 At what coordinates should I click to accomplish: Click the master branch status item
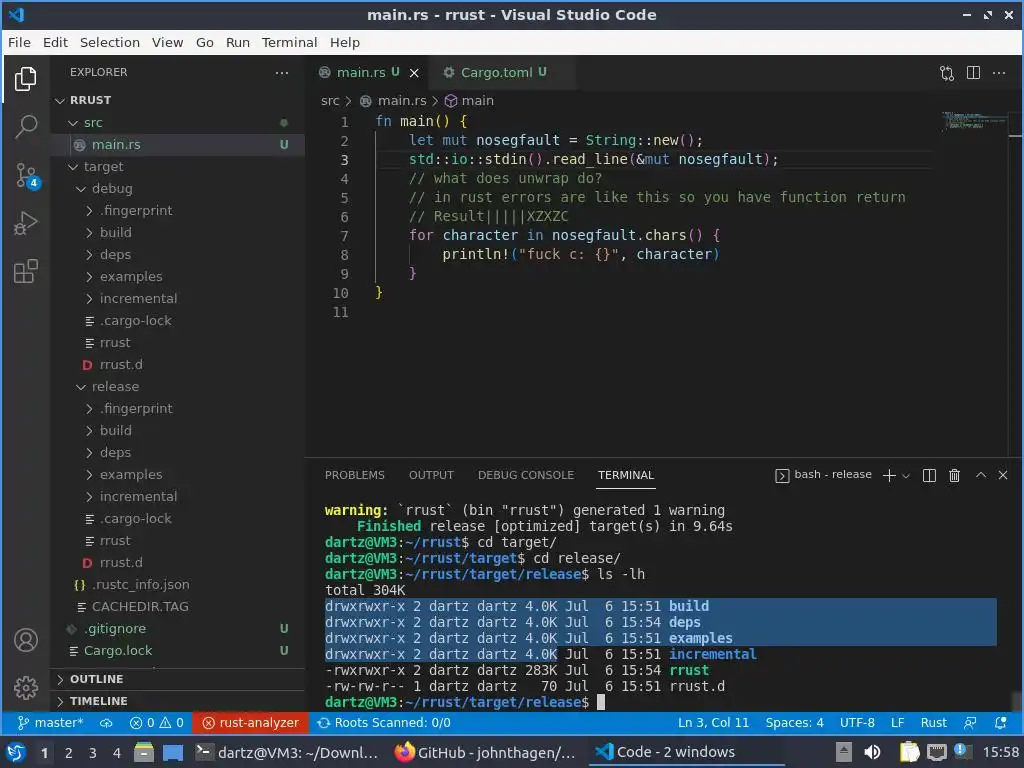pyautogui.click(x=50, y=722)
